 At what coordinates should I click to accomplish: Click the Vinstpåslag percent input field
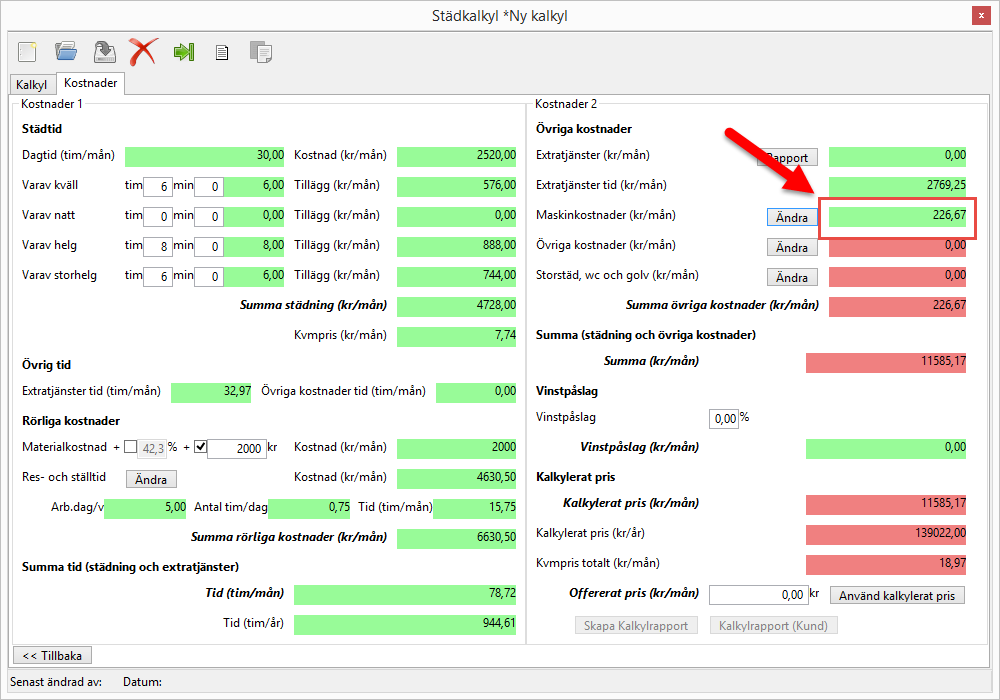click(x=723, y=418)
